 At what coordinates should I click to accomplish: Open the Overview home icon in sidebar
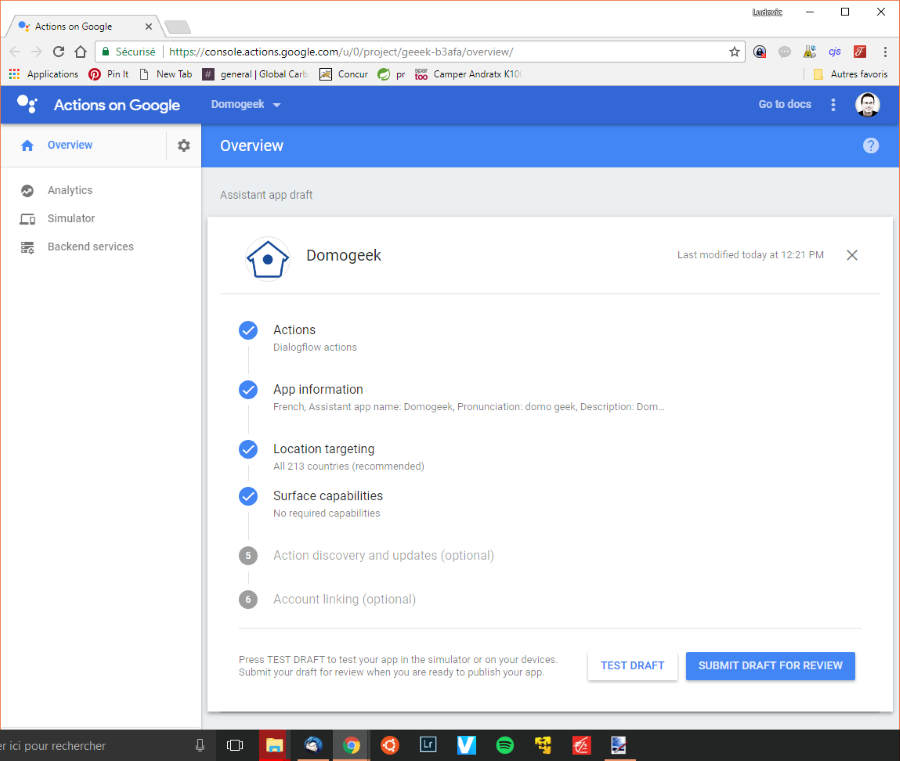(x=27, y=145)
